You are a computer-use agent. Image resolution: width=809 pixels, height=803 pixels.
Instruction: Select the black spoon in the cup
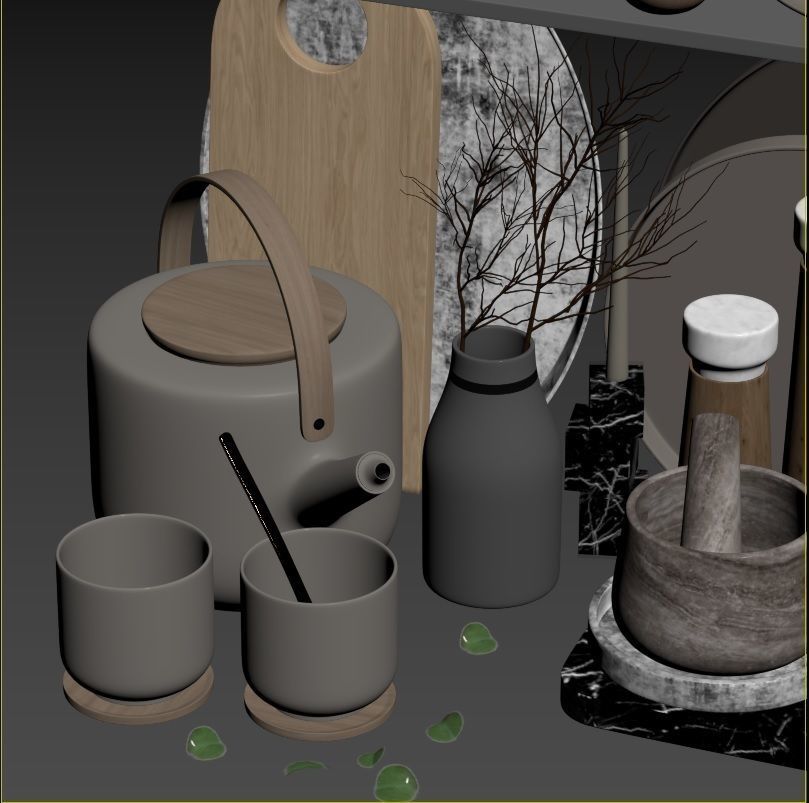coord(264,516)
